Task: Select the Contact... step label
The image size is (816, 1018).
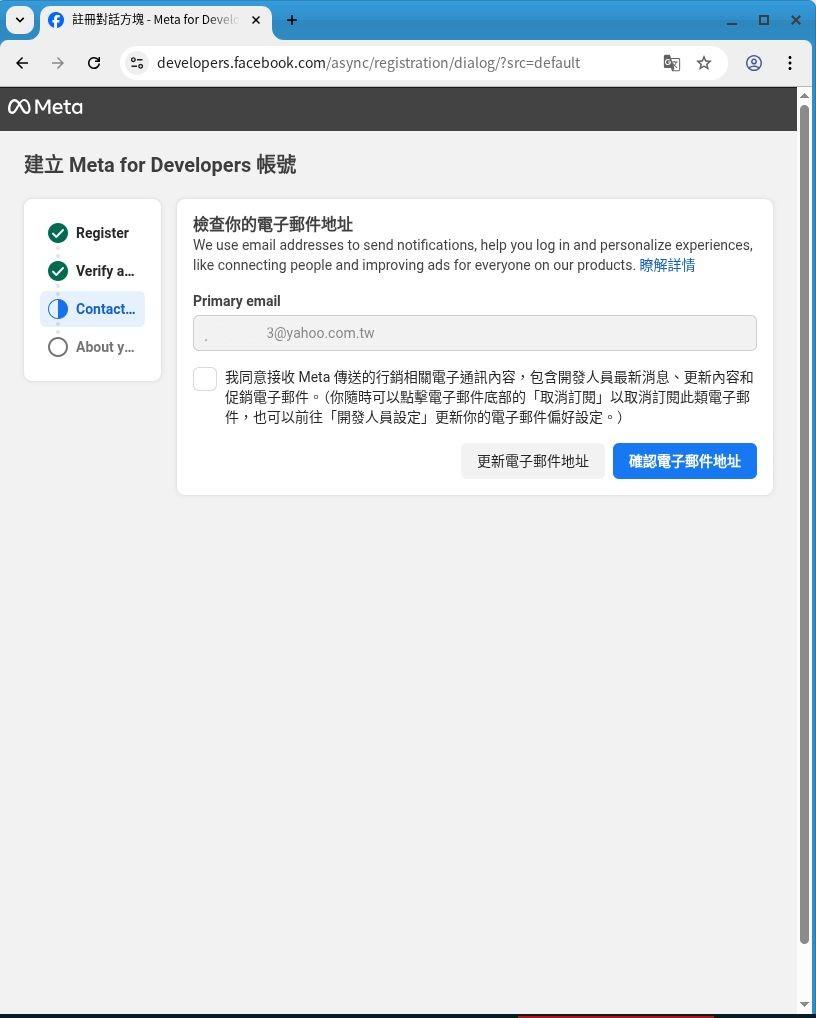Action: [105, 309]
